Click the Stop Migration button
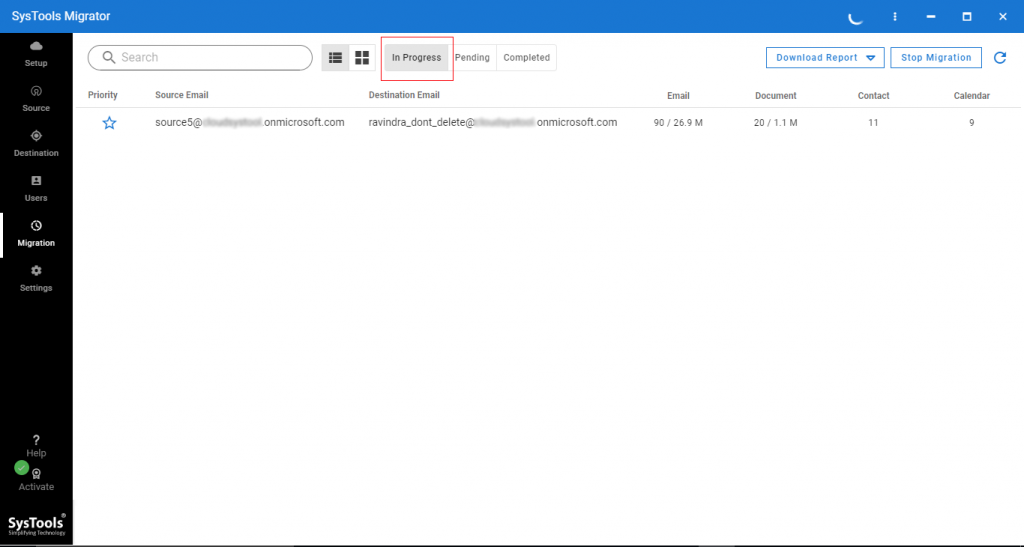Image resolution: width=1024 pixels, height=547 pixels. coord(936,57)
